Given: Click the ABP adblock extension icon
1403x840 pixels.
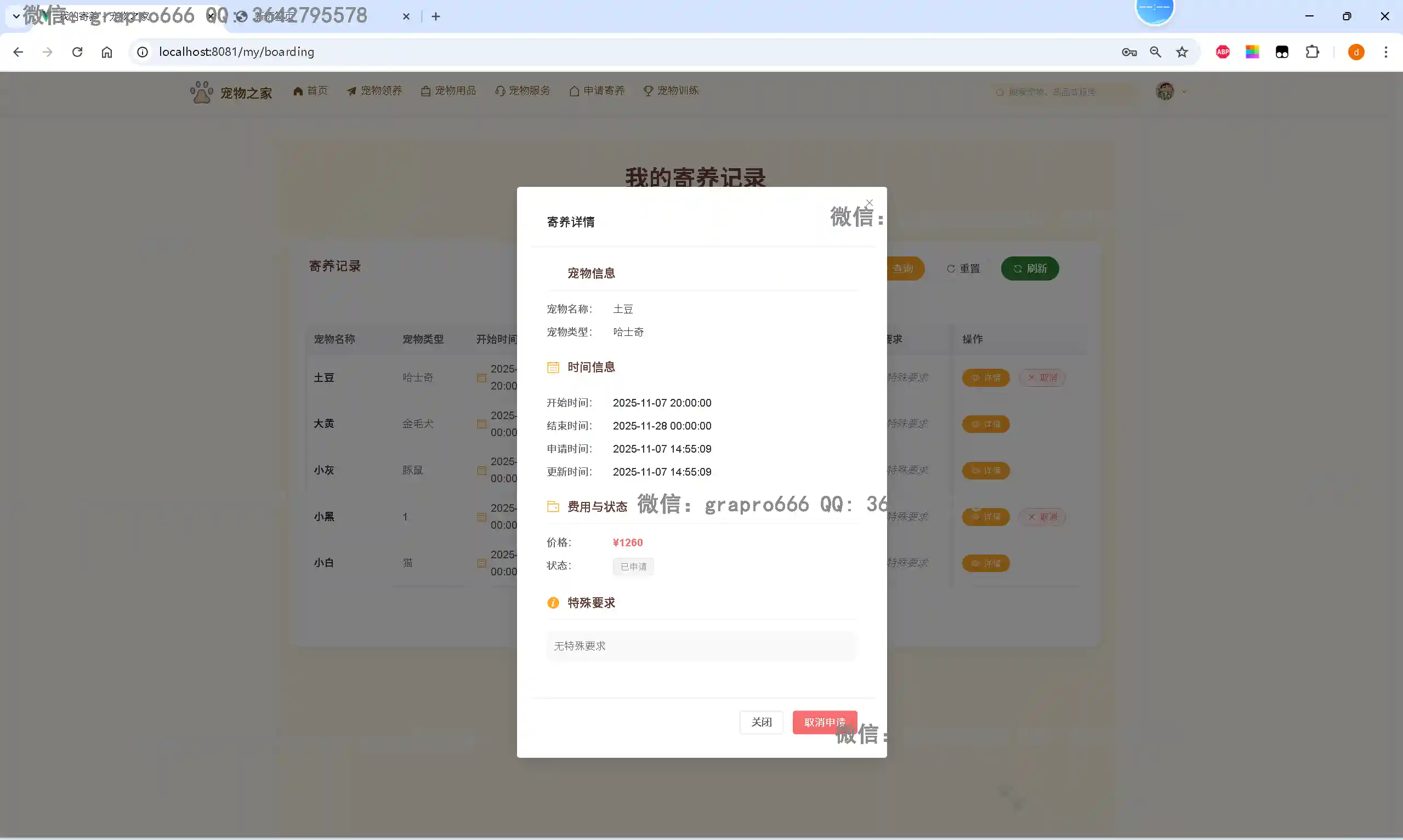Looking at the screenshot, I should pyautogui.click(x=1223, y=52).
